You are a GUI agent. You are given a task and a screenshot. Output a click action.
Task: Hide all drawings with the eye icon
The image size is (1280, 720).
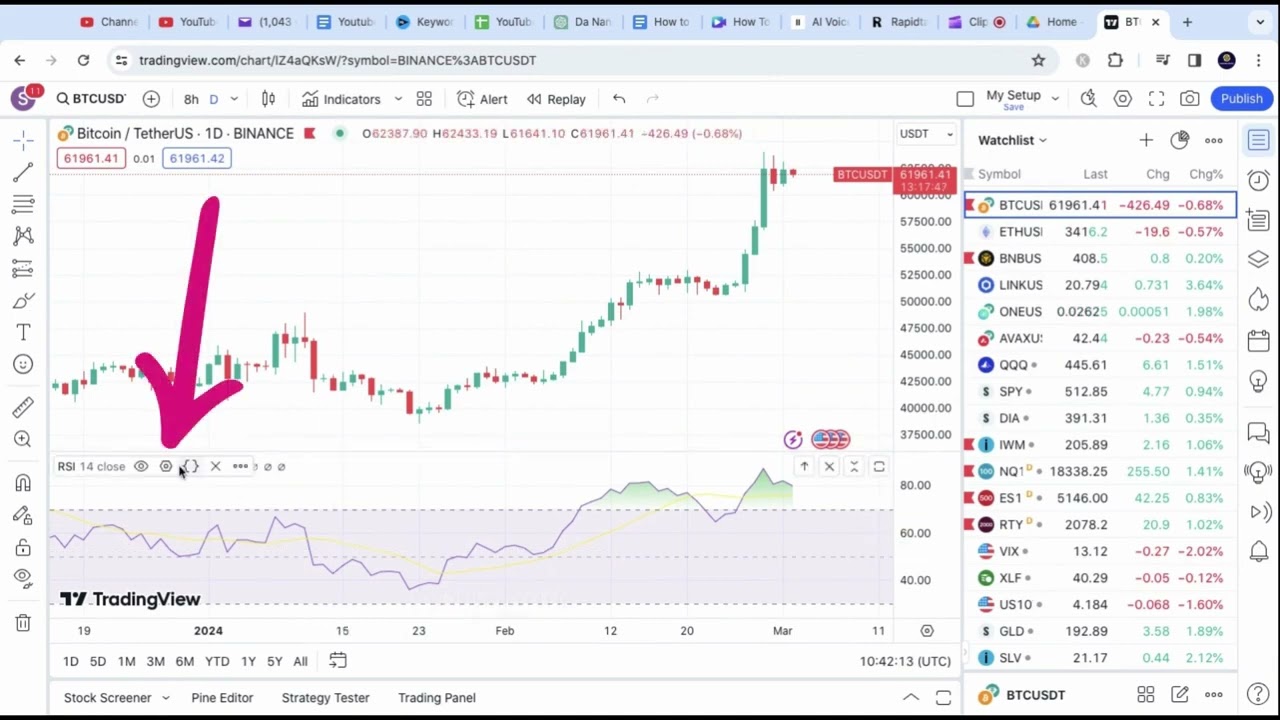pyautogui.click(x=23, y=577)
